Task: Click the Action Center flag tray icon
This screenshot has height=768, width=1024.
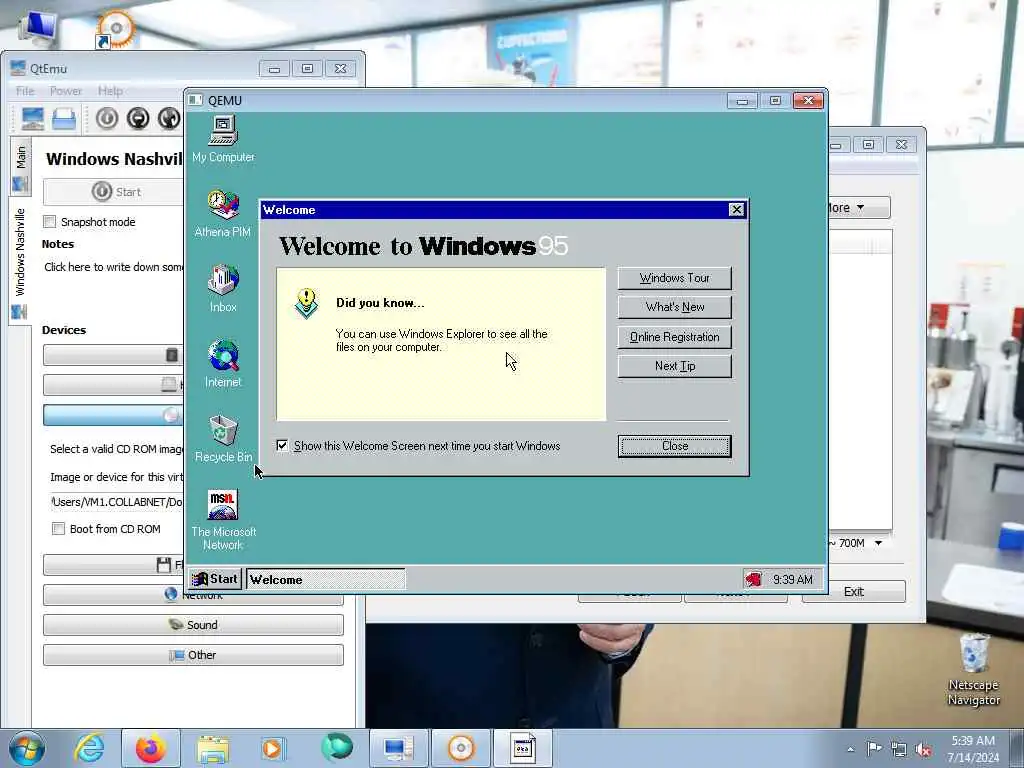Action: point(874,749)
